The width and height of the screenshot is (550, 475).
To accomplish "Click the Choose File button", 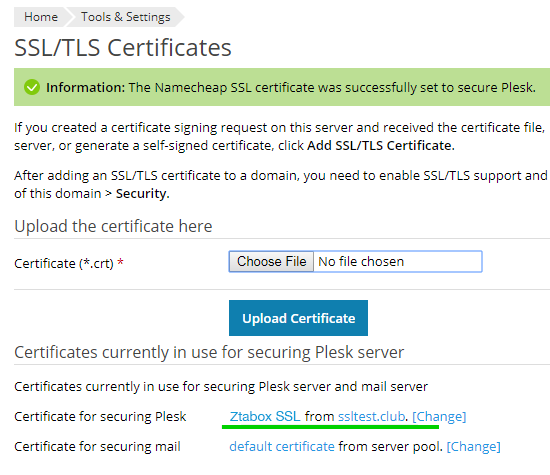I will (271, 262).
